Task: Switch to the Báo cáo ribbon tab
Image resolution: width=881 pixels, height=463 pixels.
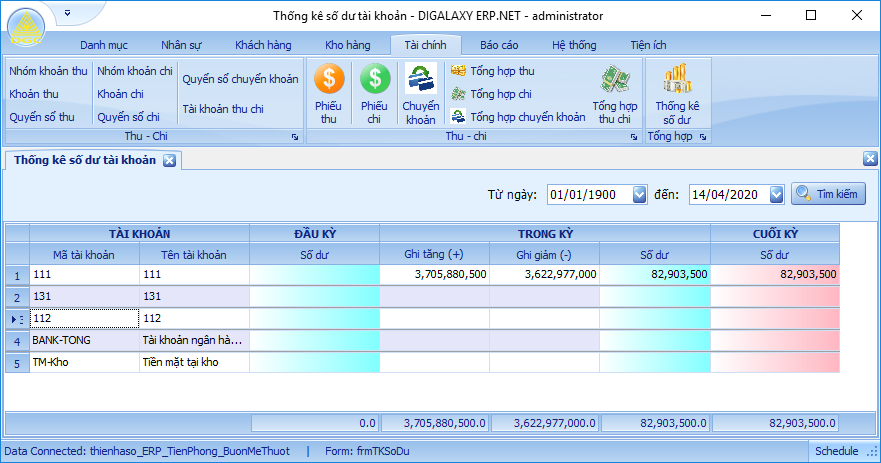Action: point(498,45)
